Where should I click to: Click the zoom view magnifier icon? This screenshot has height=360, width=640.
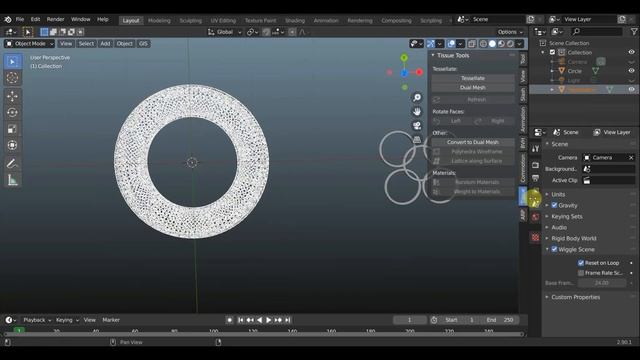[417, 98]
